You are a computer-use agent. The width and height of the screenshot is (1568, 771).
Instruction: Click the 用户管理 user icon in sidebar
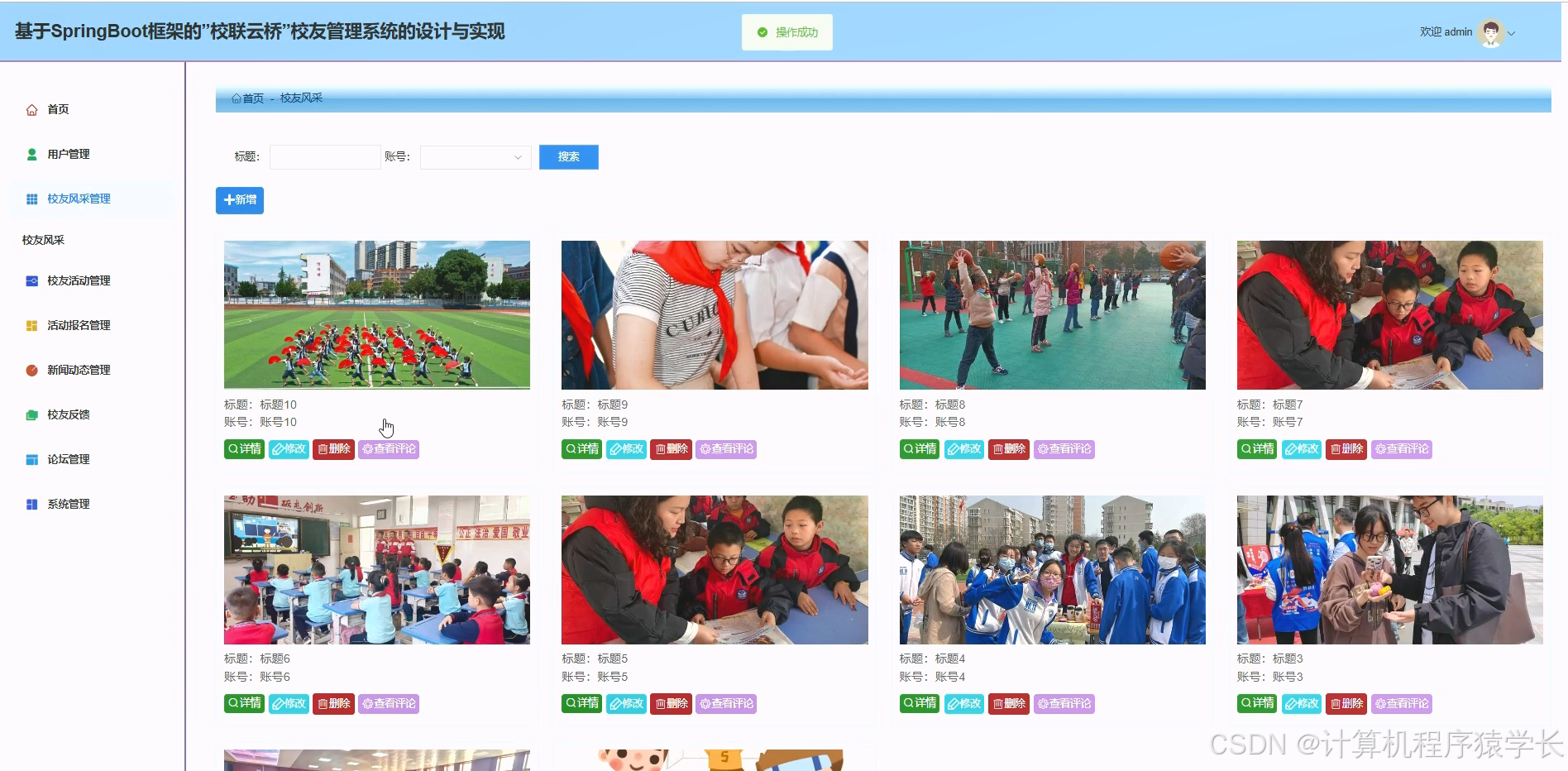click(x=31, y=153)
